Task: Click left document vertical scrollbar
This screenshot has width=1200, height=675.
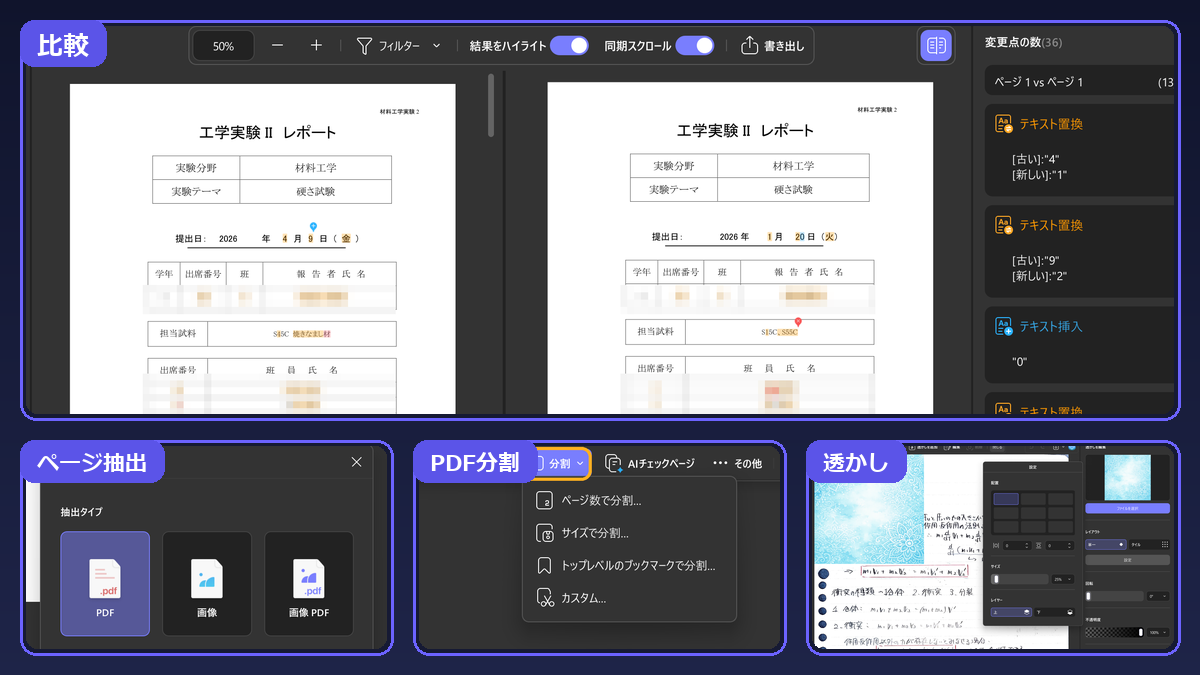Action: pyautogui.click(x=490, y=105)
